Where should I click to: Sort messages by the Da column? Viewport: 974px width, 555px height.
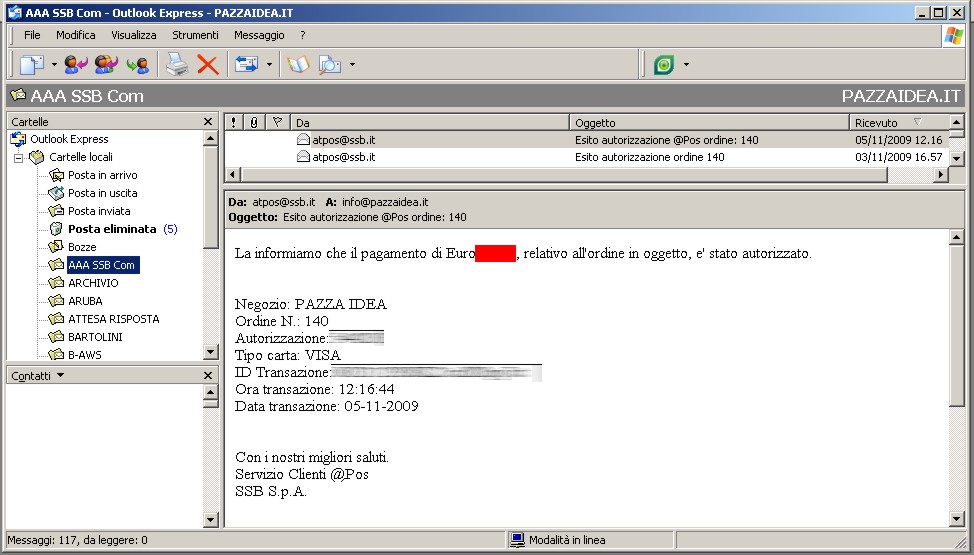pos(430,122)
